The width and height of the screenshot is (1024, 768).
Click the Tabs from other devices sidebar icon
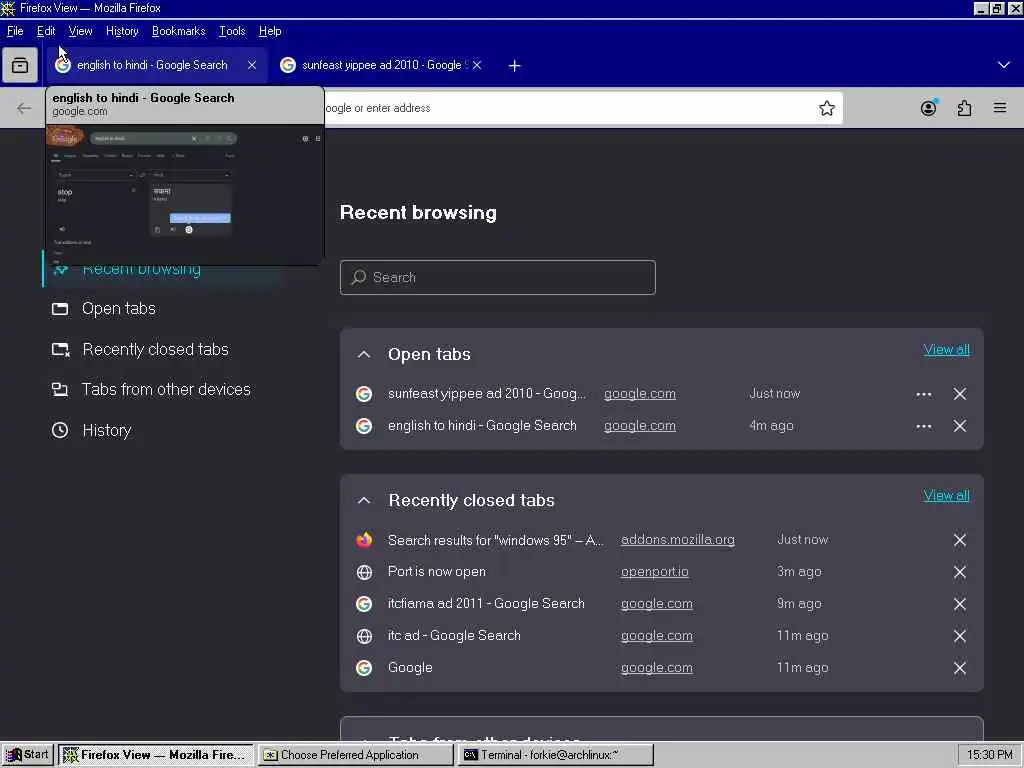pos(60,390)
